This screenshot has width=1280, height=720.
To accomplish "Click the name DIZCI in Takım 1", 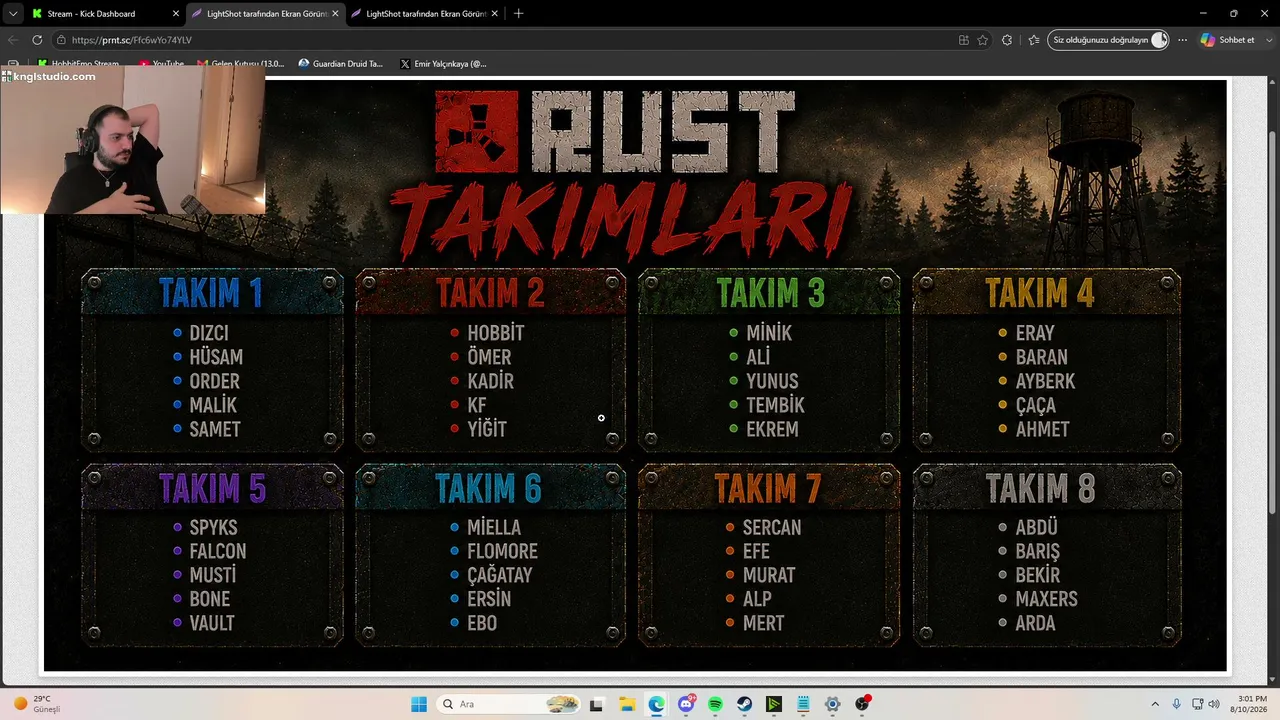I will click(x=209, y=333).
